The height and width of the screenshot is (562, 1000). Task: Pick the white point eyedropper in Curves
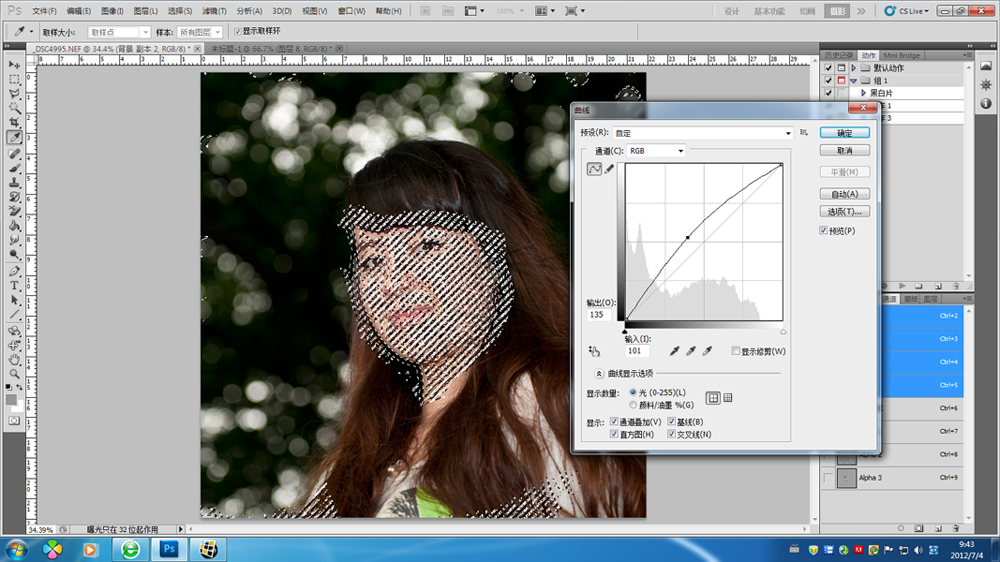click(707, 351)
